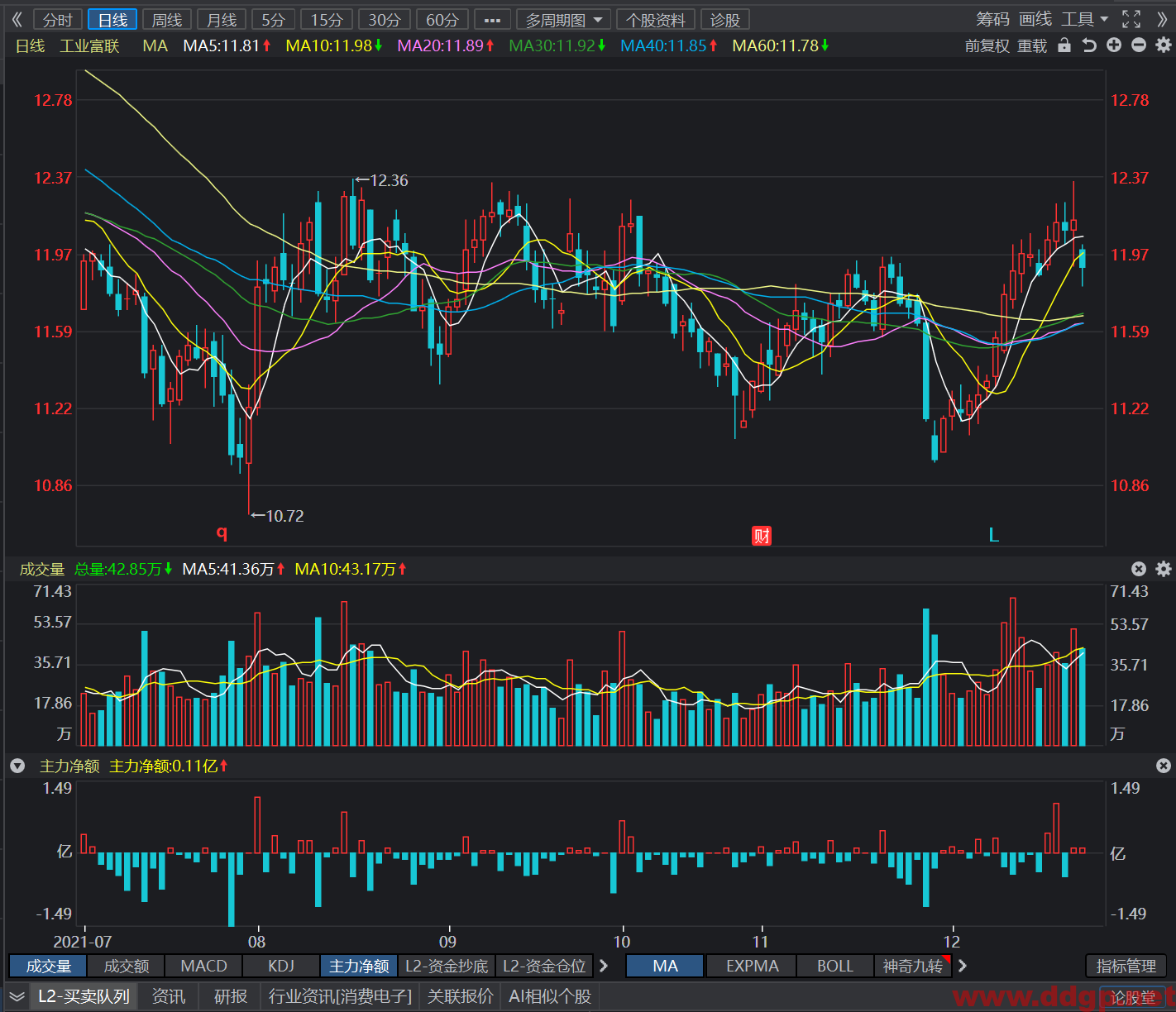Click the undo arrow icon above the chart
The image size is (1176, 1012).
tap(1089, 45)
